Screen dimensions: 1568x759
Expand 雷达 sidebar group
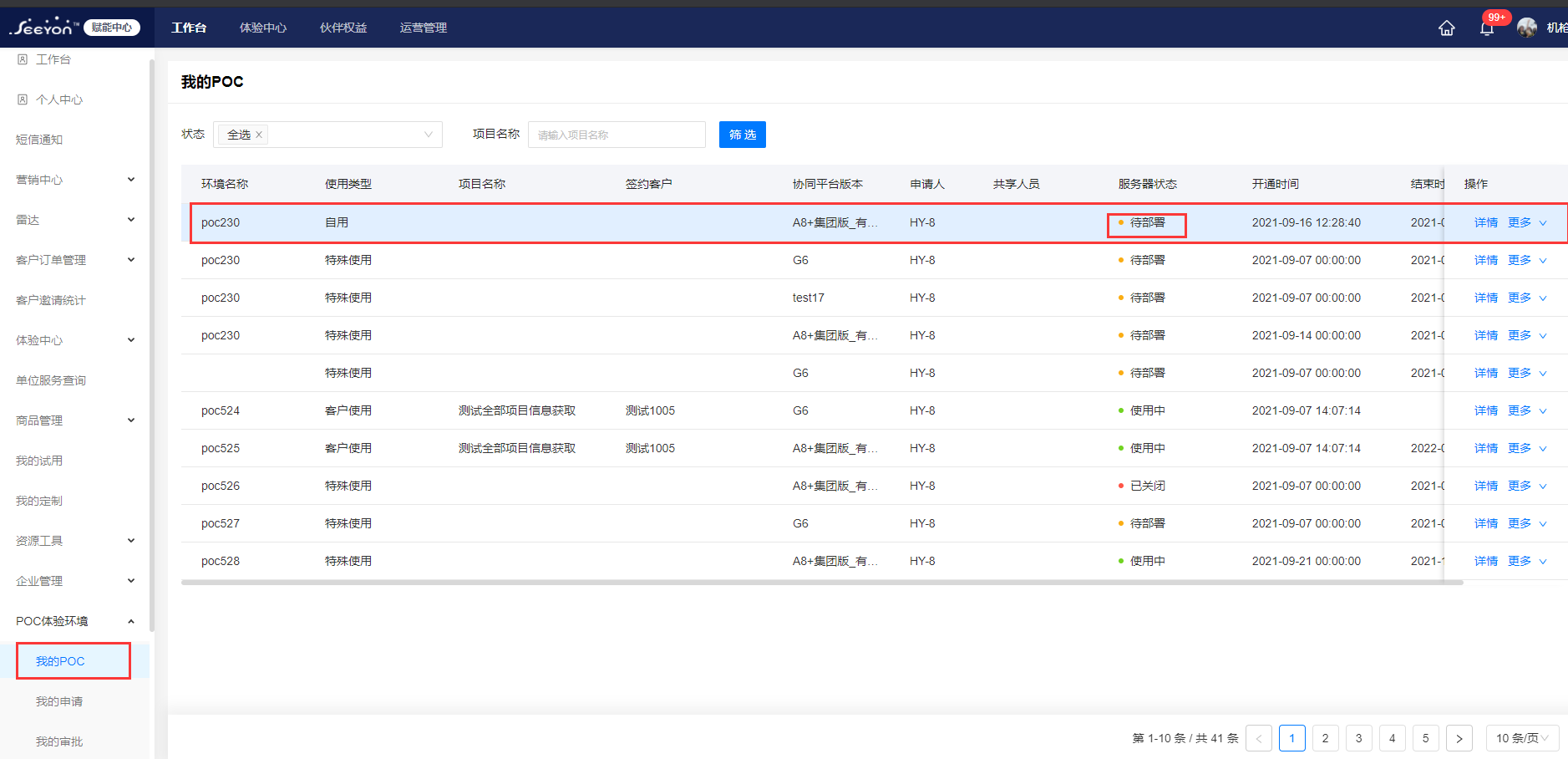coord(131,220)
